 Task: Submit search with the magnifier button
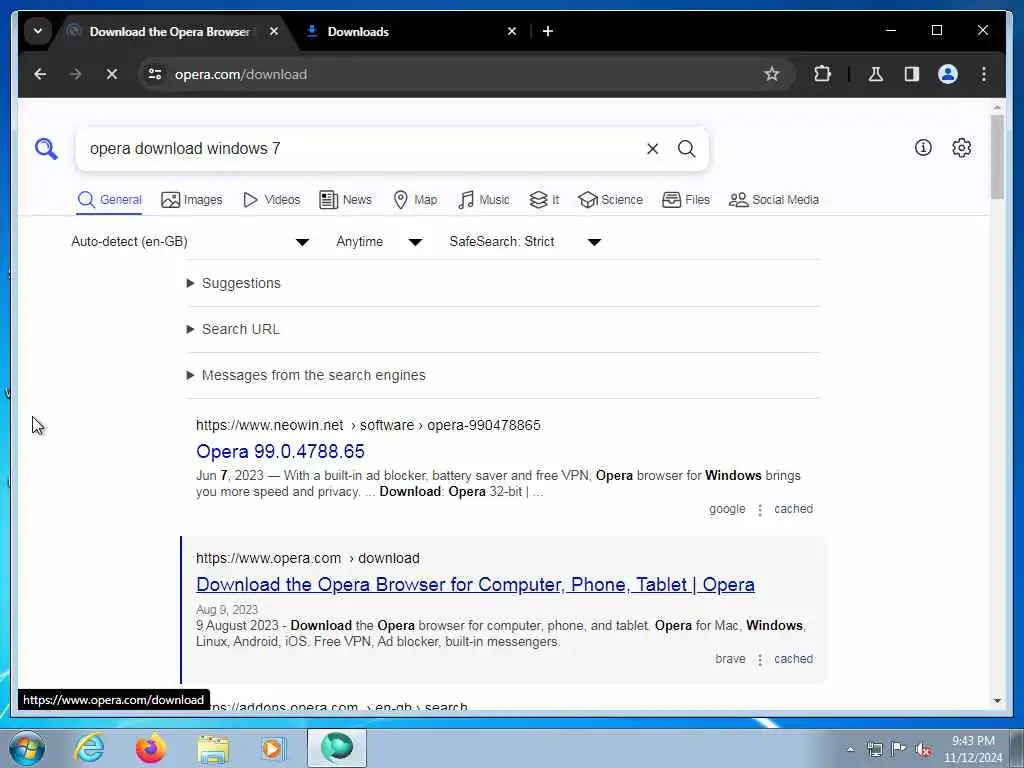click(686, 149)
